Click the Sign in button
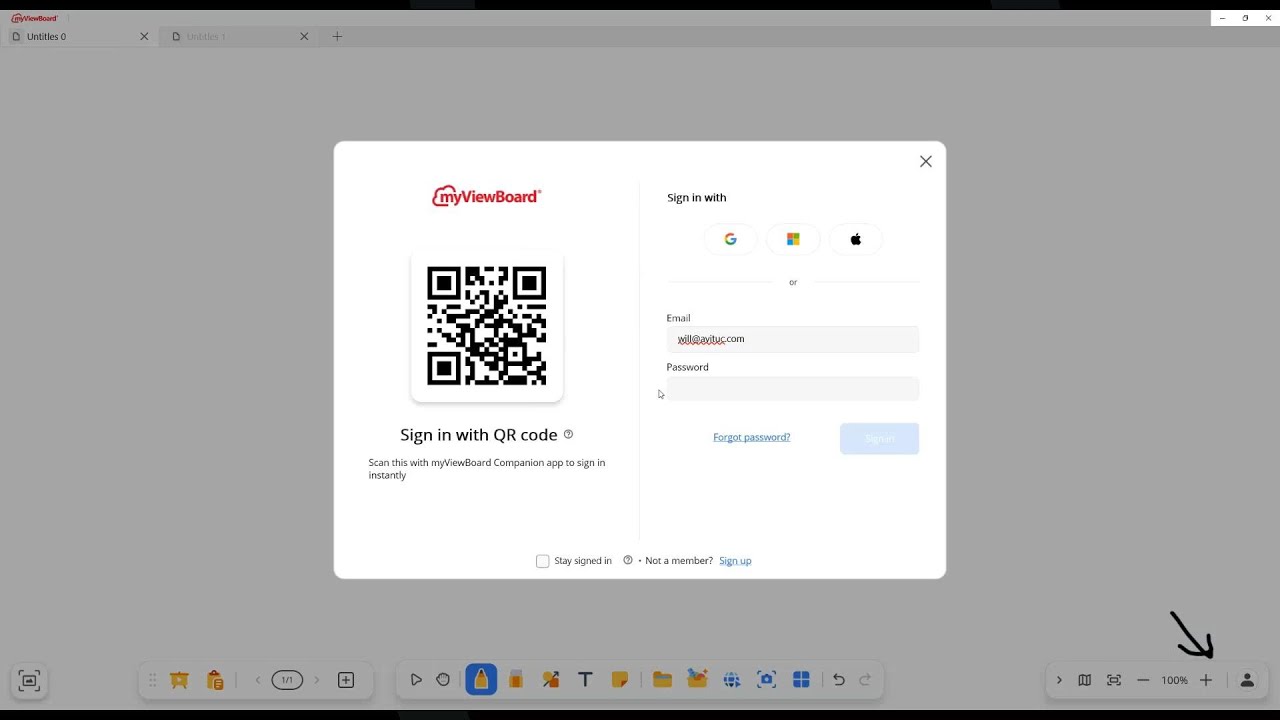Screen dimensions: 1280x720 pyautogui.click(x=879, y=438)
